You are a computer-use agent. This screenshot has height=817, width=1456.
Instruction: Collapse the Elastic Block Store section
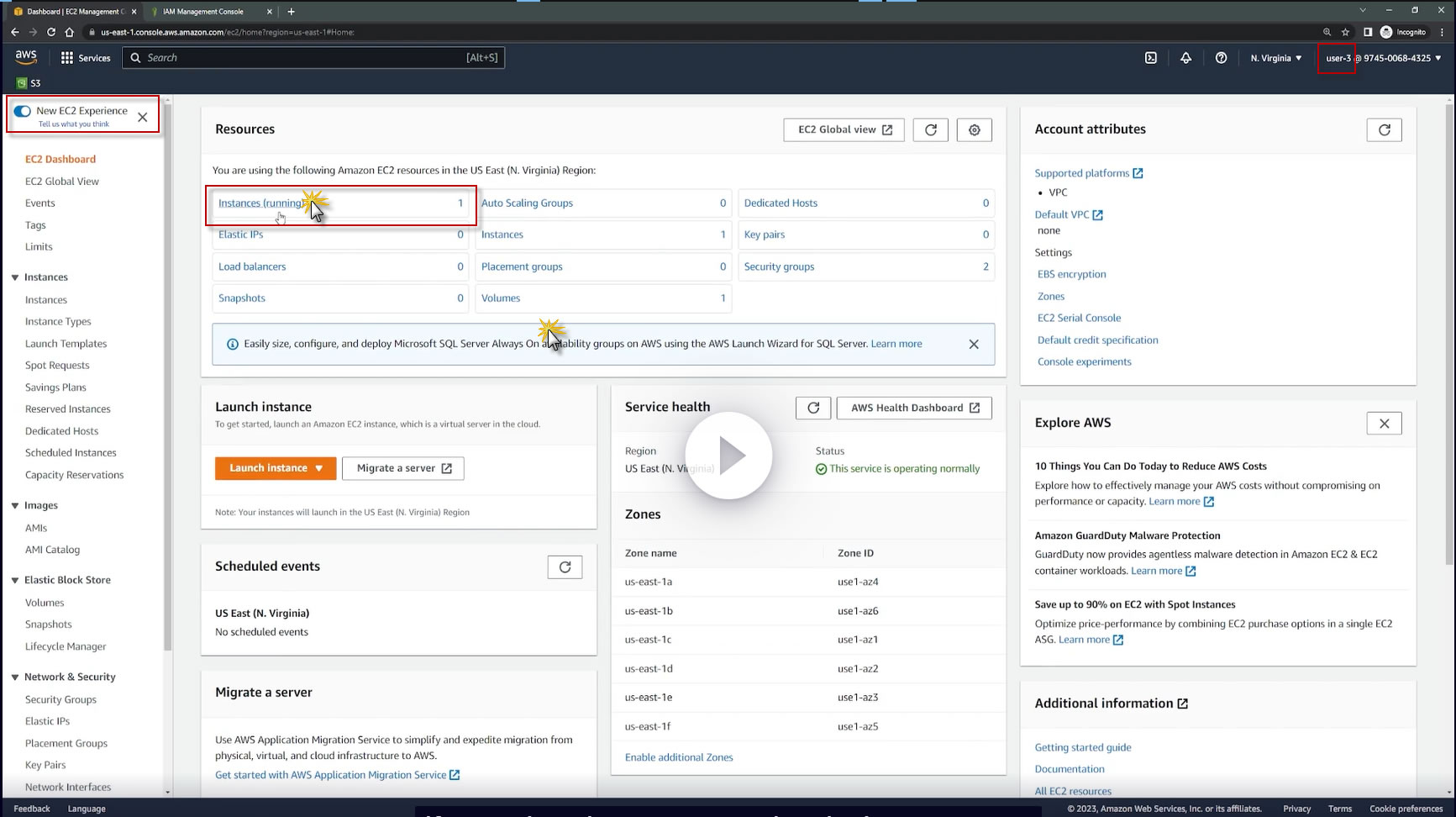pos(15,580)
